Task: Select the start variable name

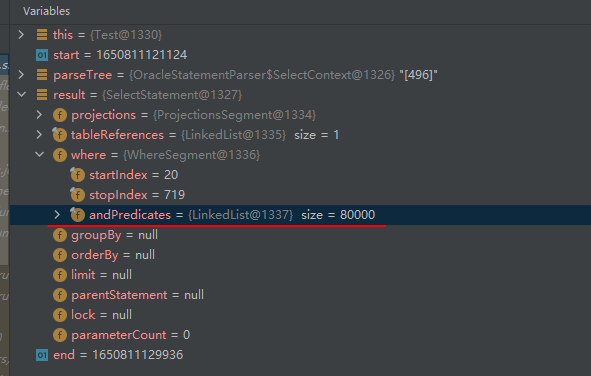Action: (66, 55)
